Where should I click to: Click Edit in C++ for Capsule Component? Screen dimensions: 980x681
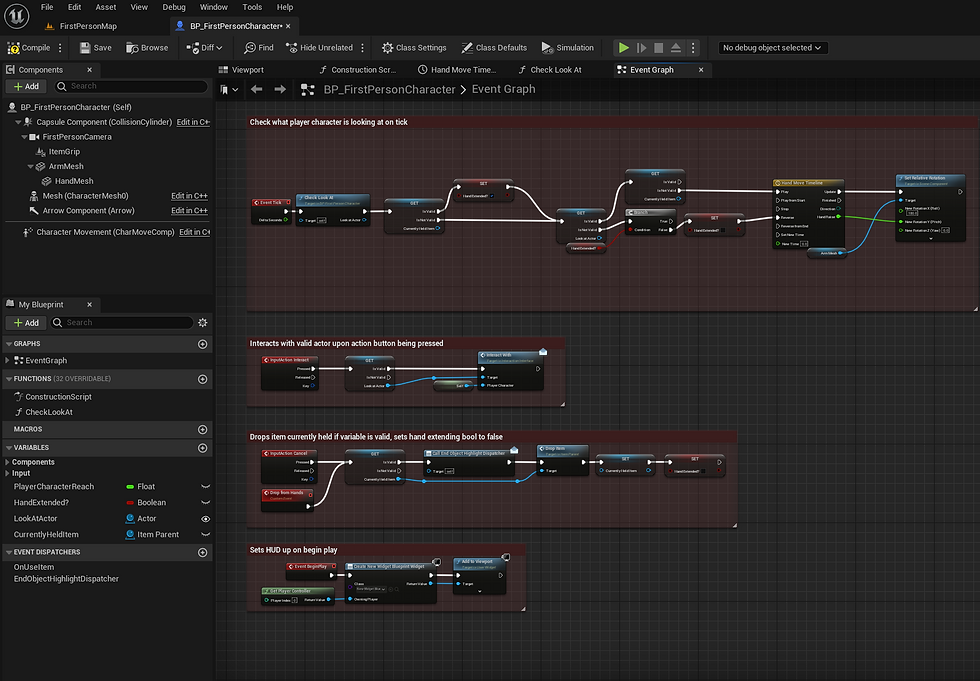coord(193,122)
